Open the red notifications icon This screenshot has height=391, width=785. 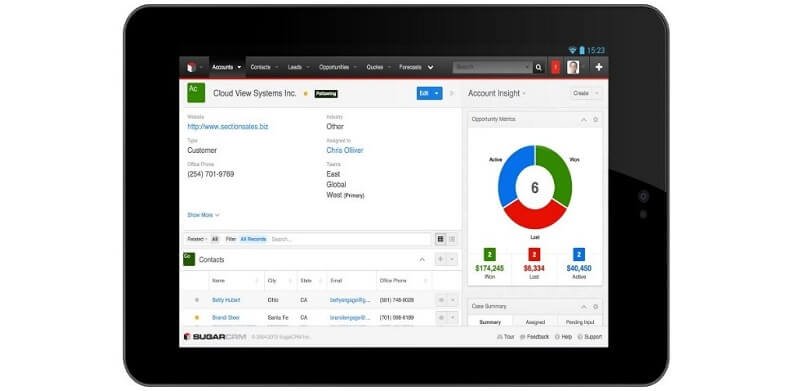555,67
